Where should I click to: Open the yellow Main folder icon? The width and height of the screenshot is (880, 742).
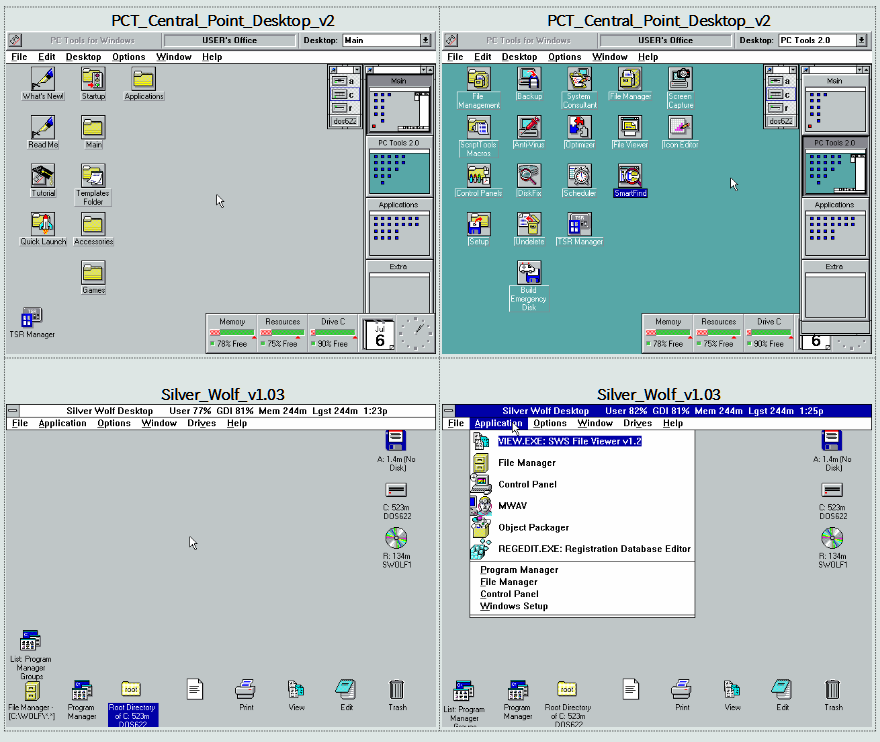pyautogui.click(x=93, y=132)
